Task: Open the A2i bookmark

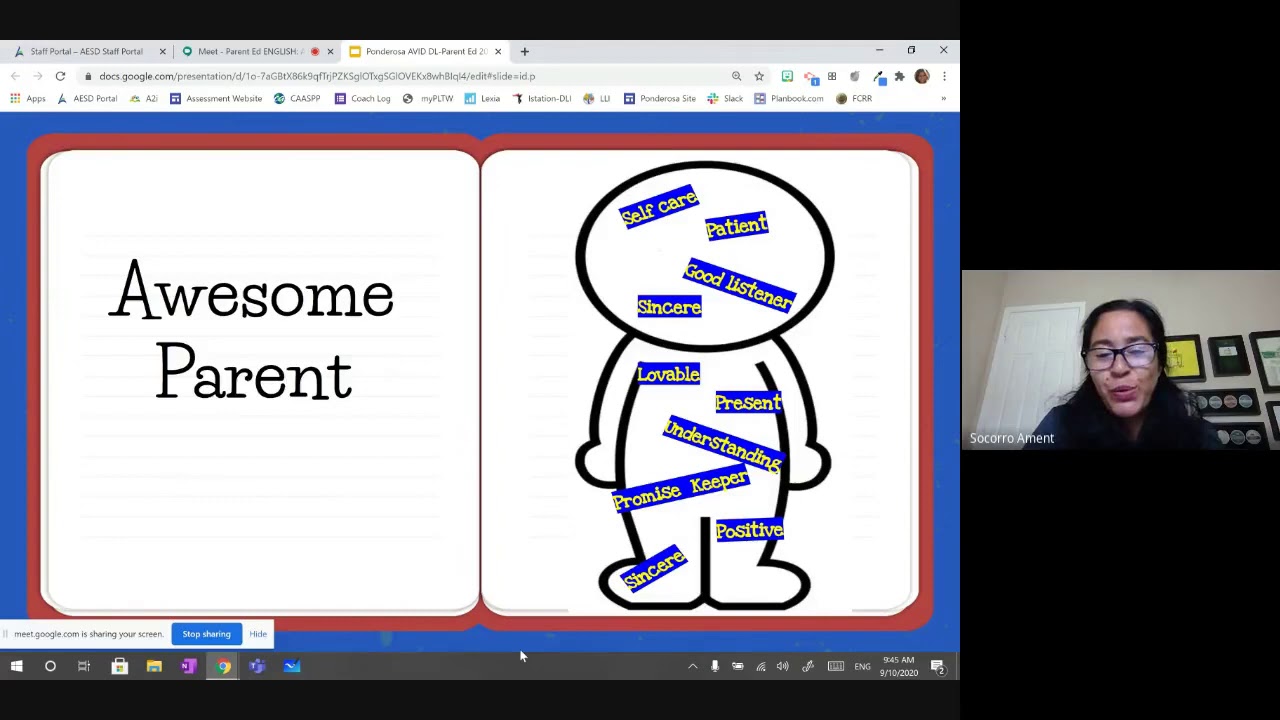Action: 143,98
